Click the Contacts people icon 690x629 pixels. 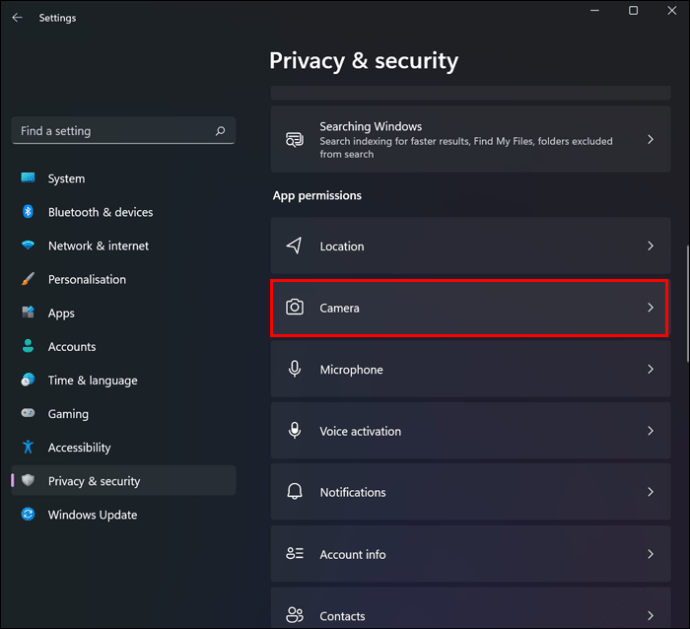pos(295,615)
